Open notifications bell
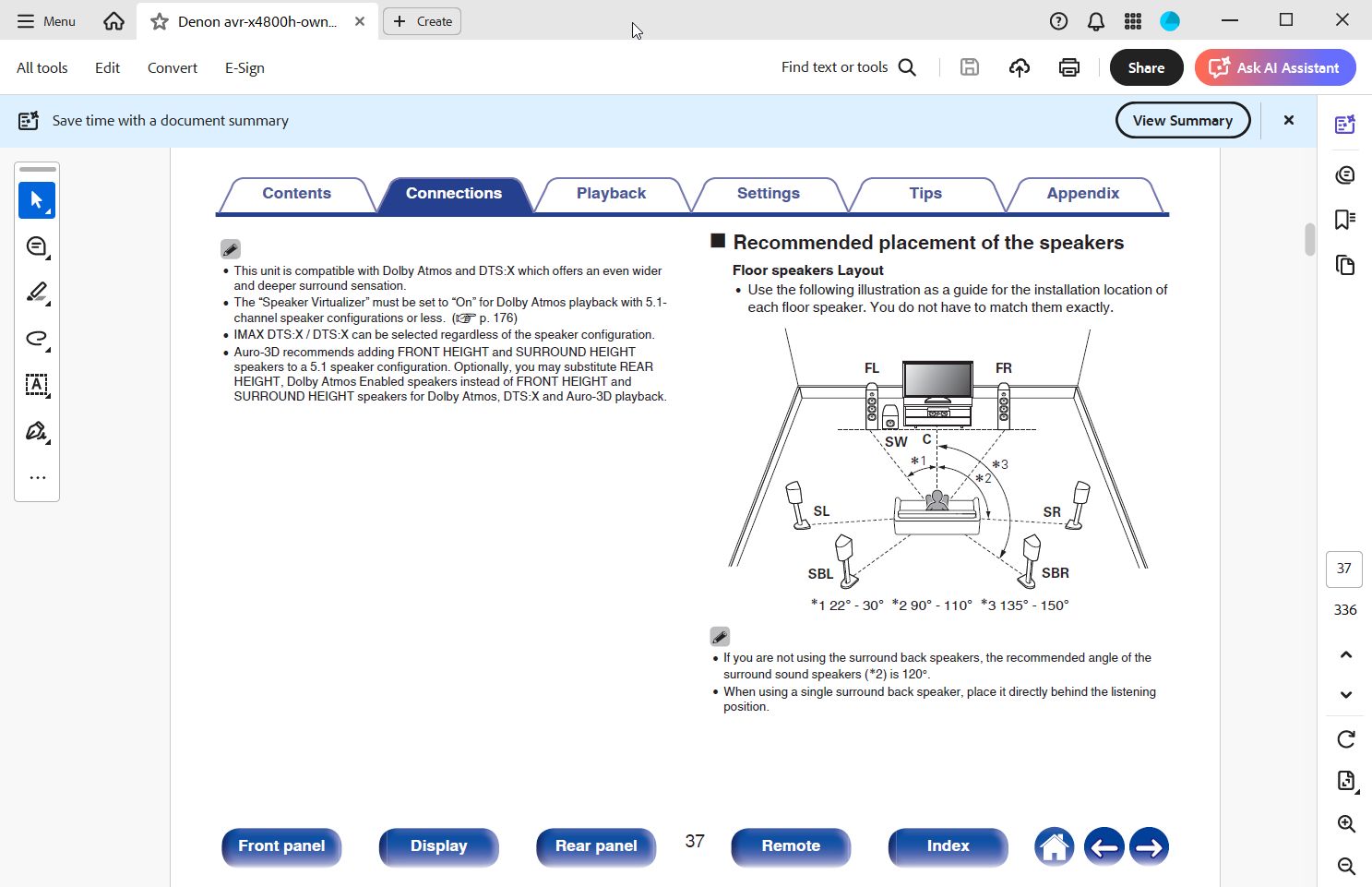The width and height of the screenshot is (1372, 887). [1096, 21]
